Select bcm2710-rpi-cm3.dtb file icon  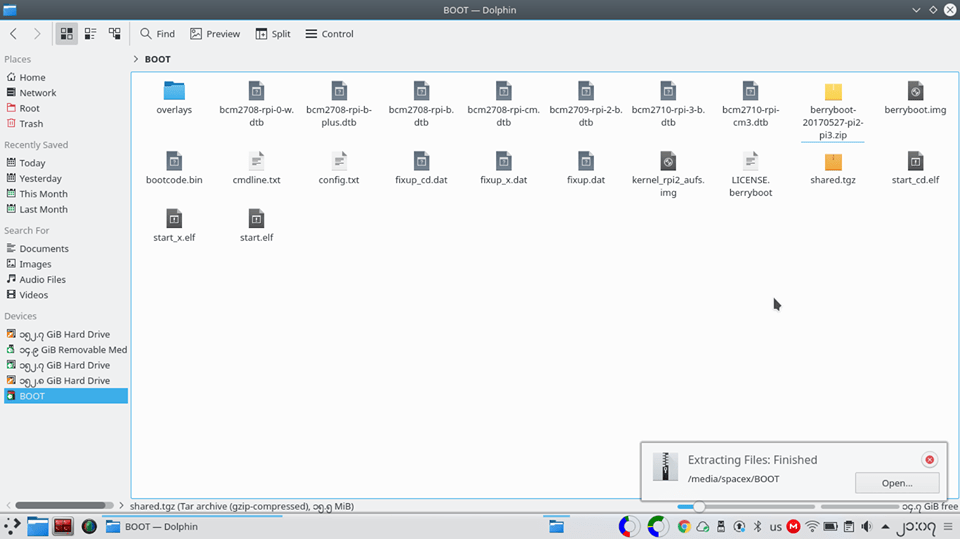(x=751, y=91)
